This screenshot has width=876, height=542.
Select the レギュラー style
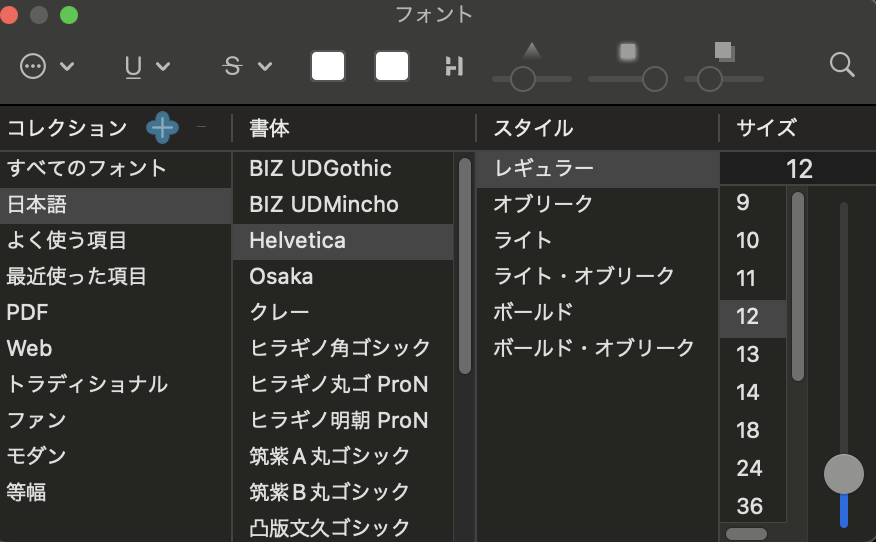(x=597, y=169)
